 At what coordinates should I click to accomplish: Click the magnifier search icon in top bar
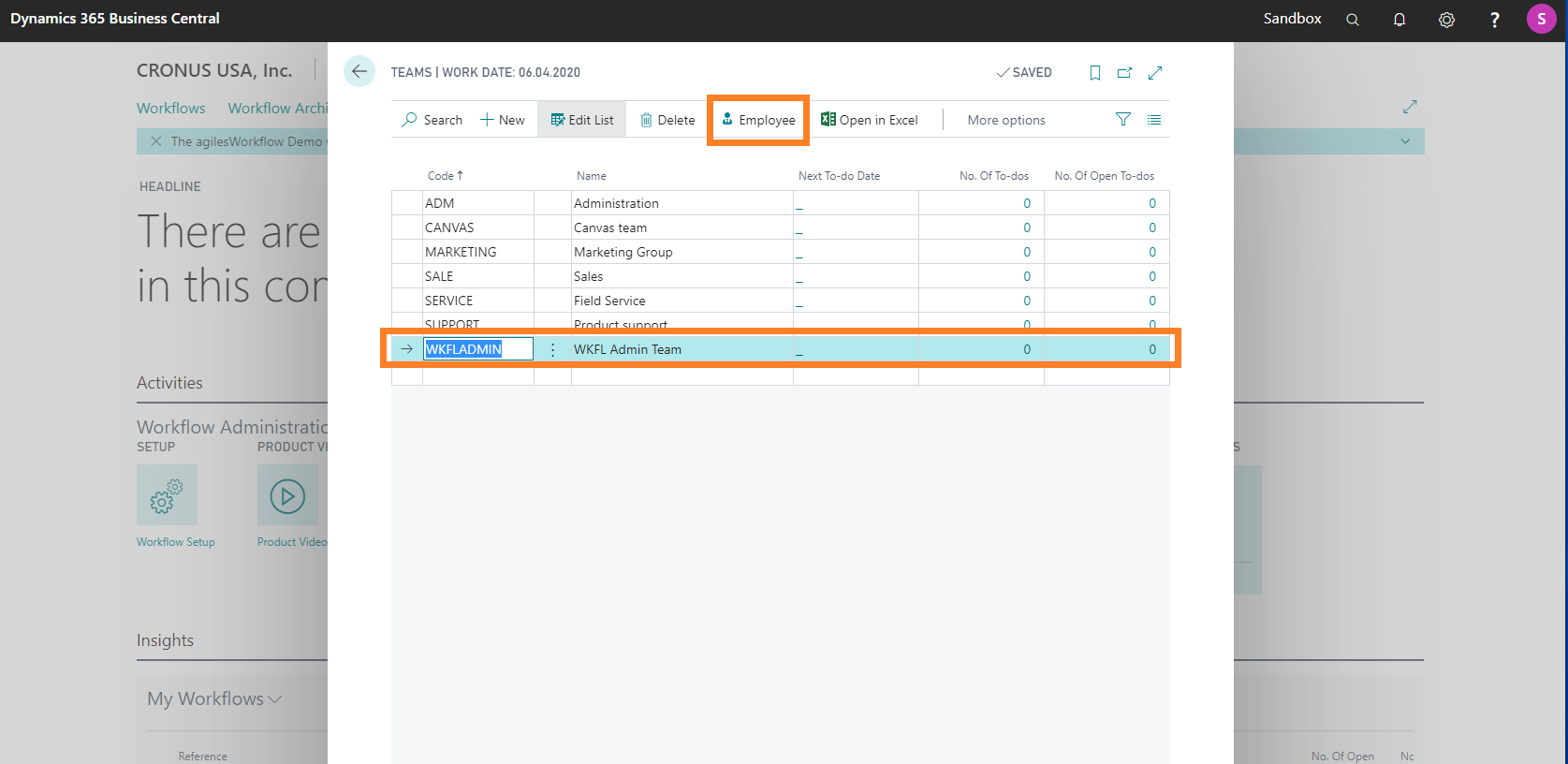click(x=1353, y=20)
